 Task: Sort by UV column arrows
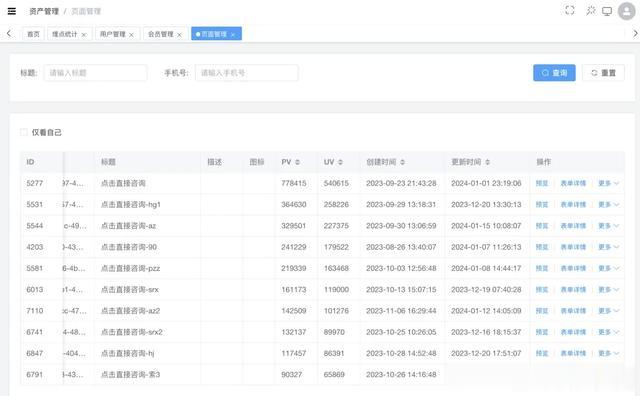point(340,162)
